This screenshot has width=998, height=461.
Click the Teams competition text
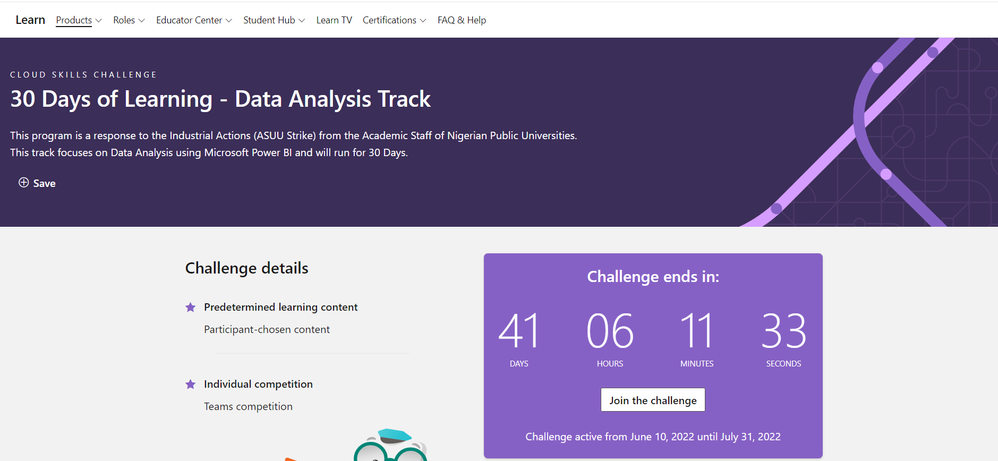pos(248,406)
